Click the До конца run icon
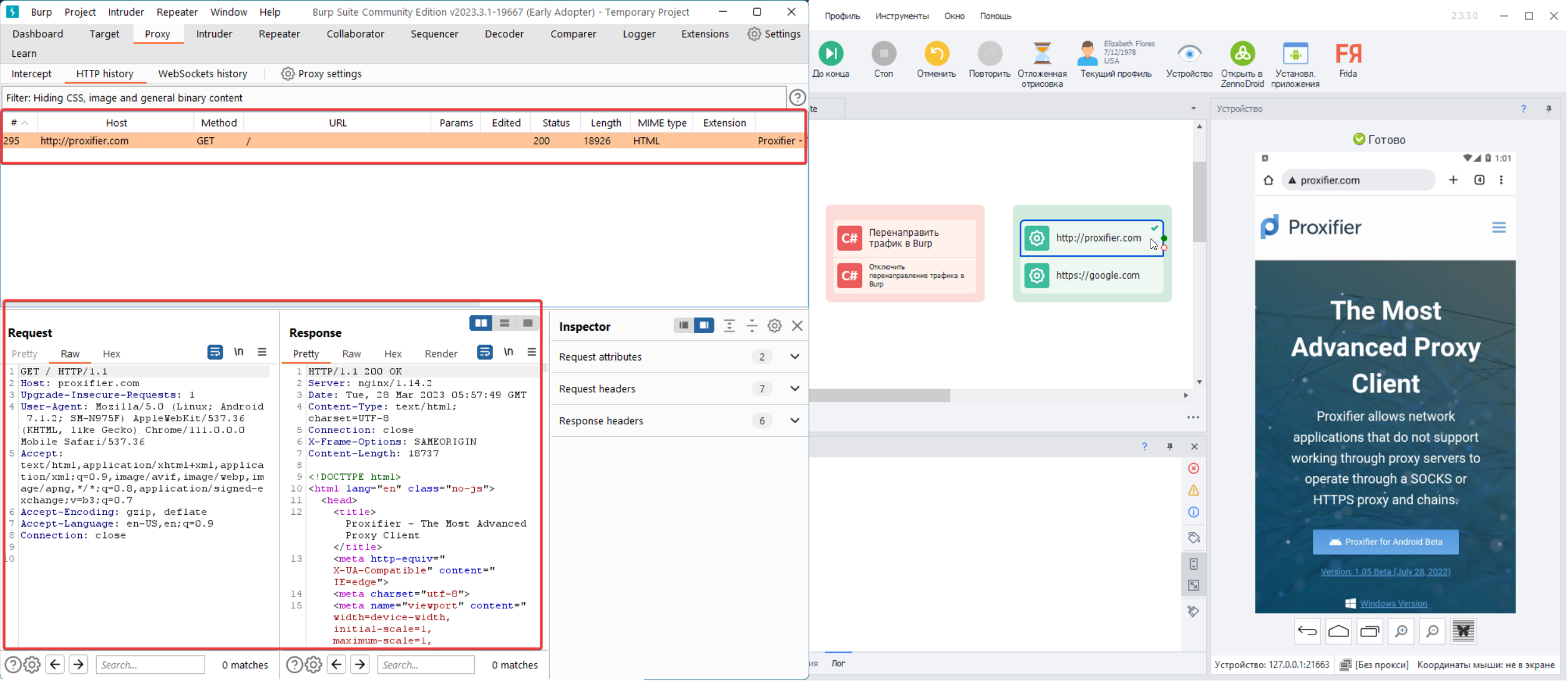 830,54
